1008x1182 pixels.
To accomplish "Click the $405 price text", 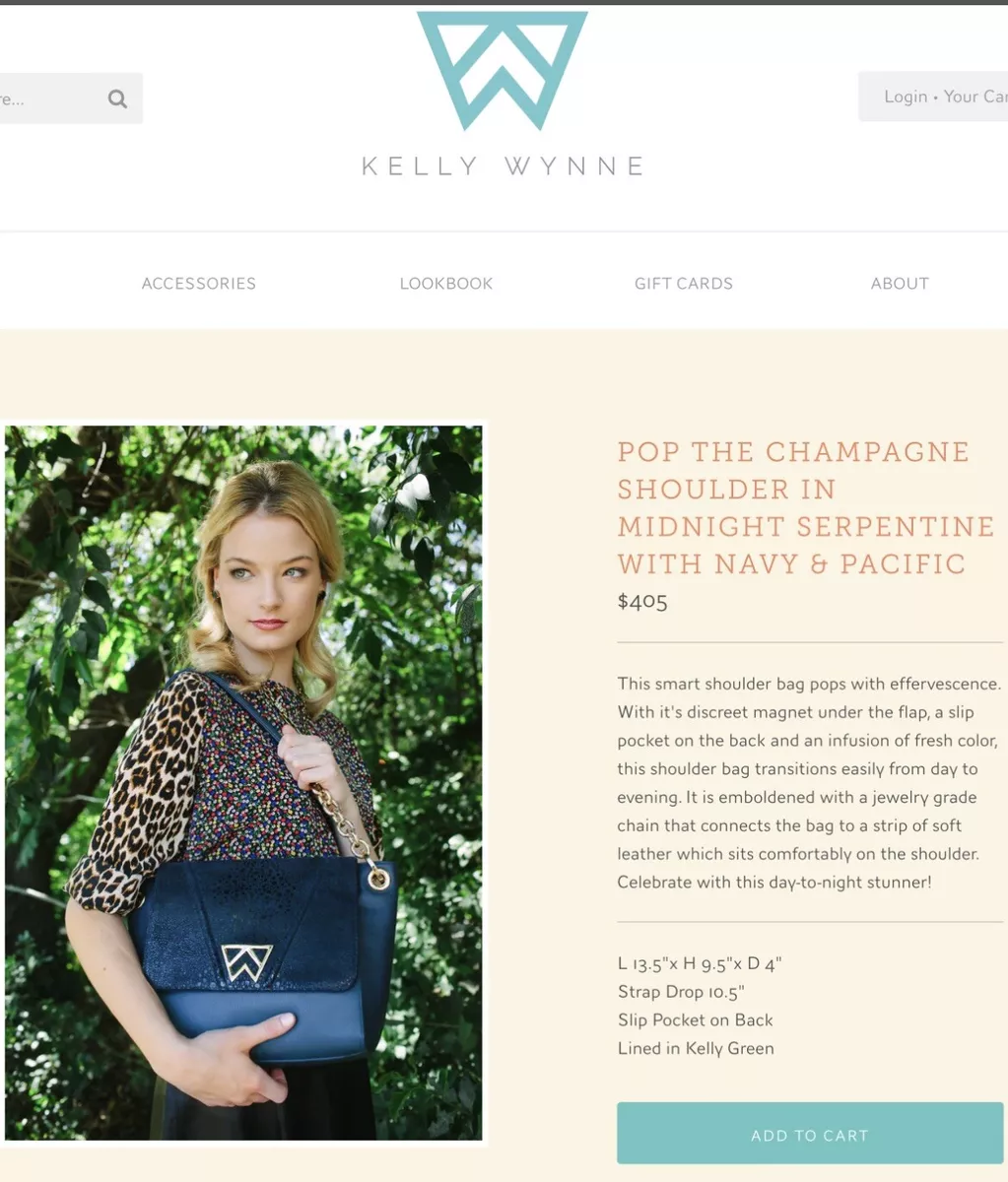I will [642, 601].
